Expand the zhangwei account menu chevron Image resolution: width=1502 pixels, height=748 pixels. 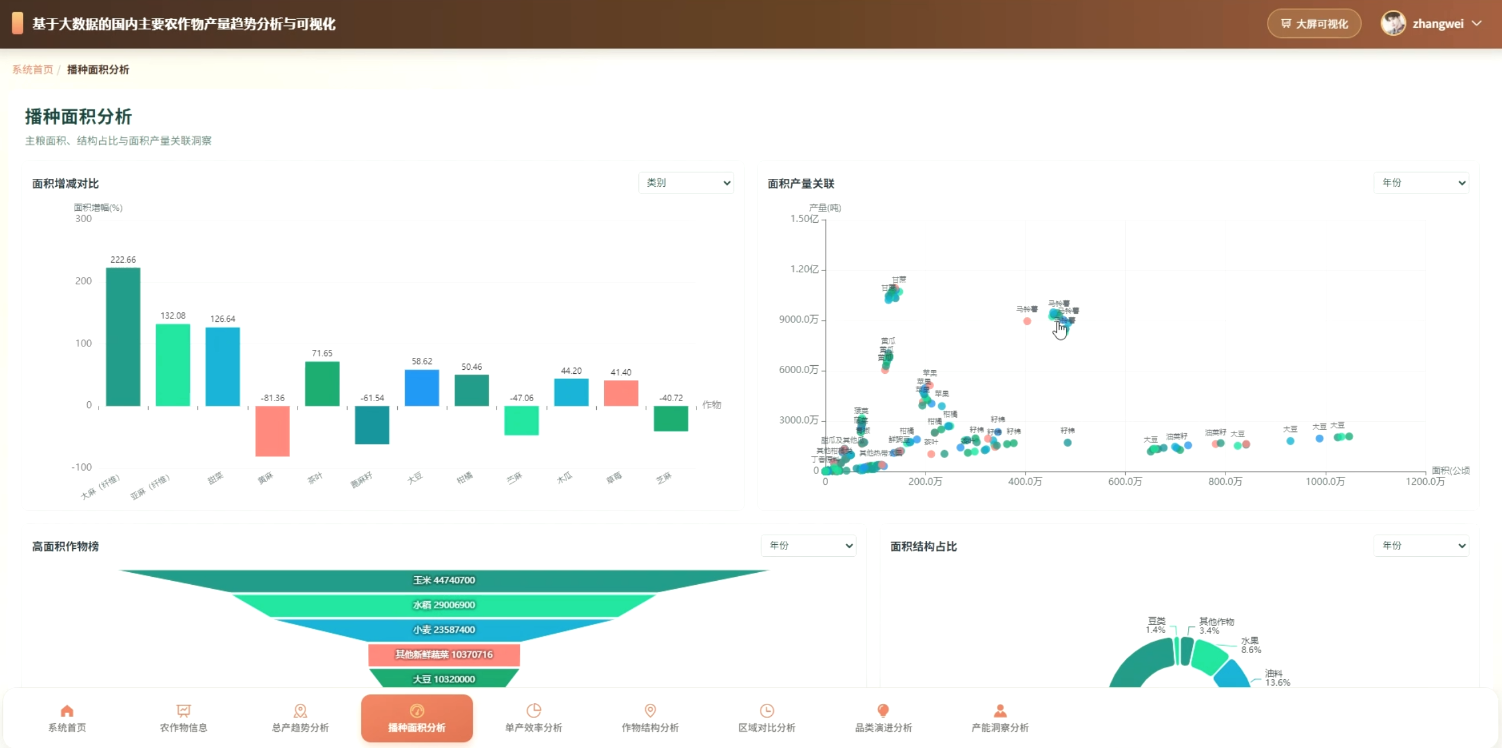pos(1476,24)
